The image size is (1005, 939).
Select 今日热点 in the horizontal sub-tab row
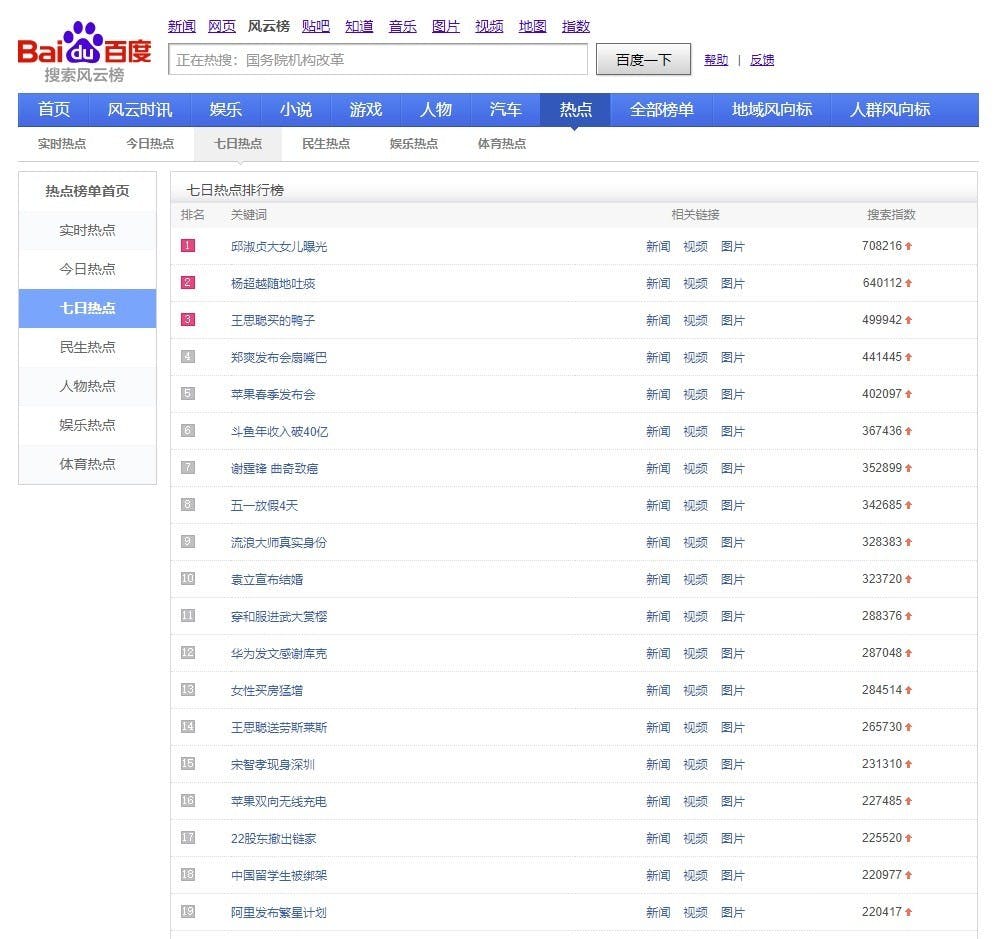point(150,144)
